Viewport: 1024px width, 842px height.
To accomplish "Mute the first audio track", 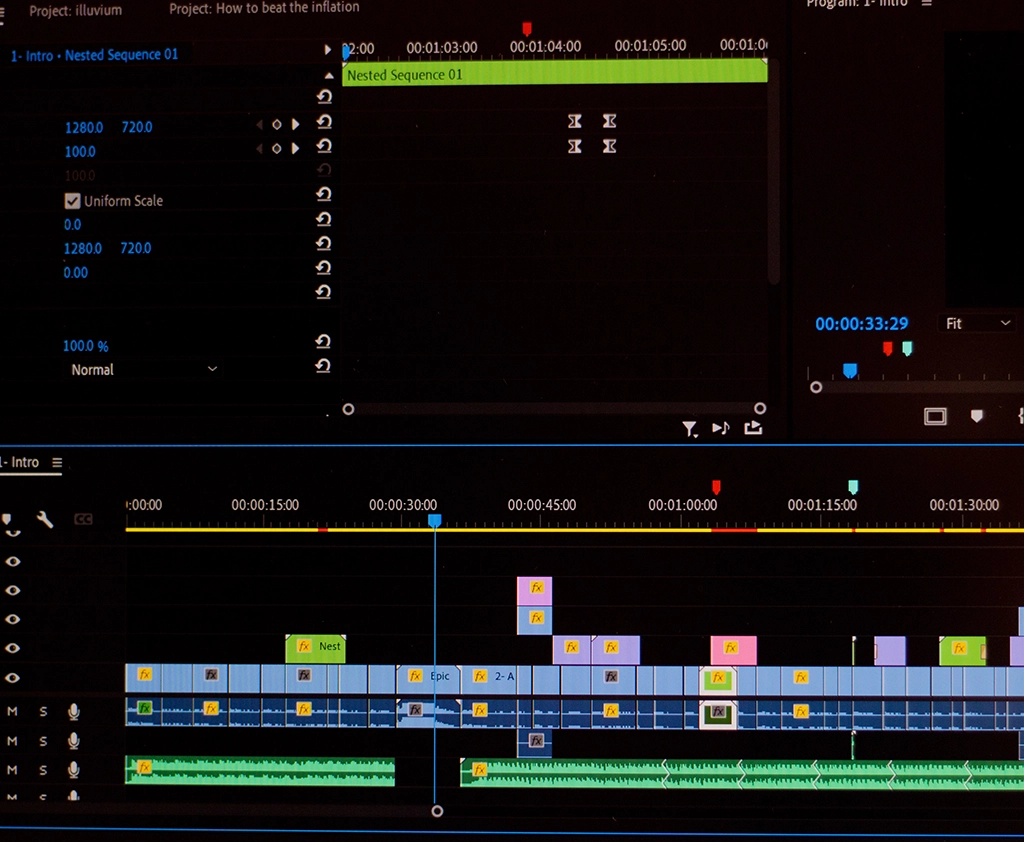I will point(13,711).
